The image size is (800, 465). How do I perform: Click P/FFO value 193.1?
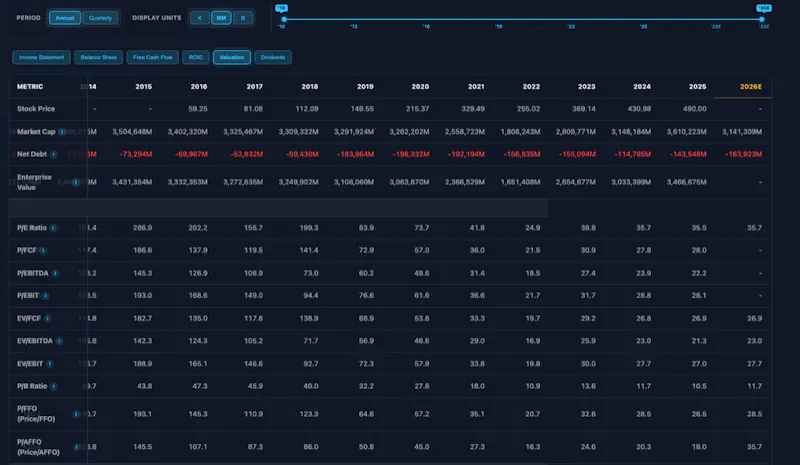(142, 414)
